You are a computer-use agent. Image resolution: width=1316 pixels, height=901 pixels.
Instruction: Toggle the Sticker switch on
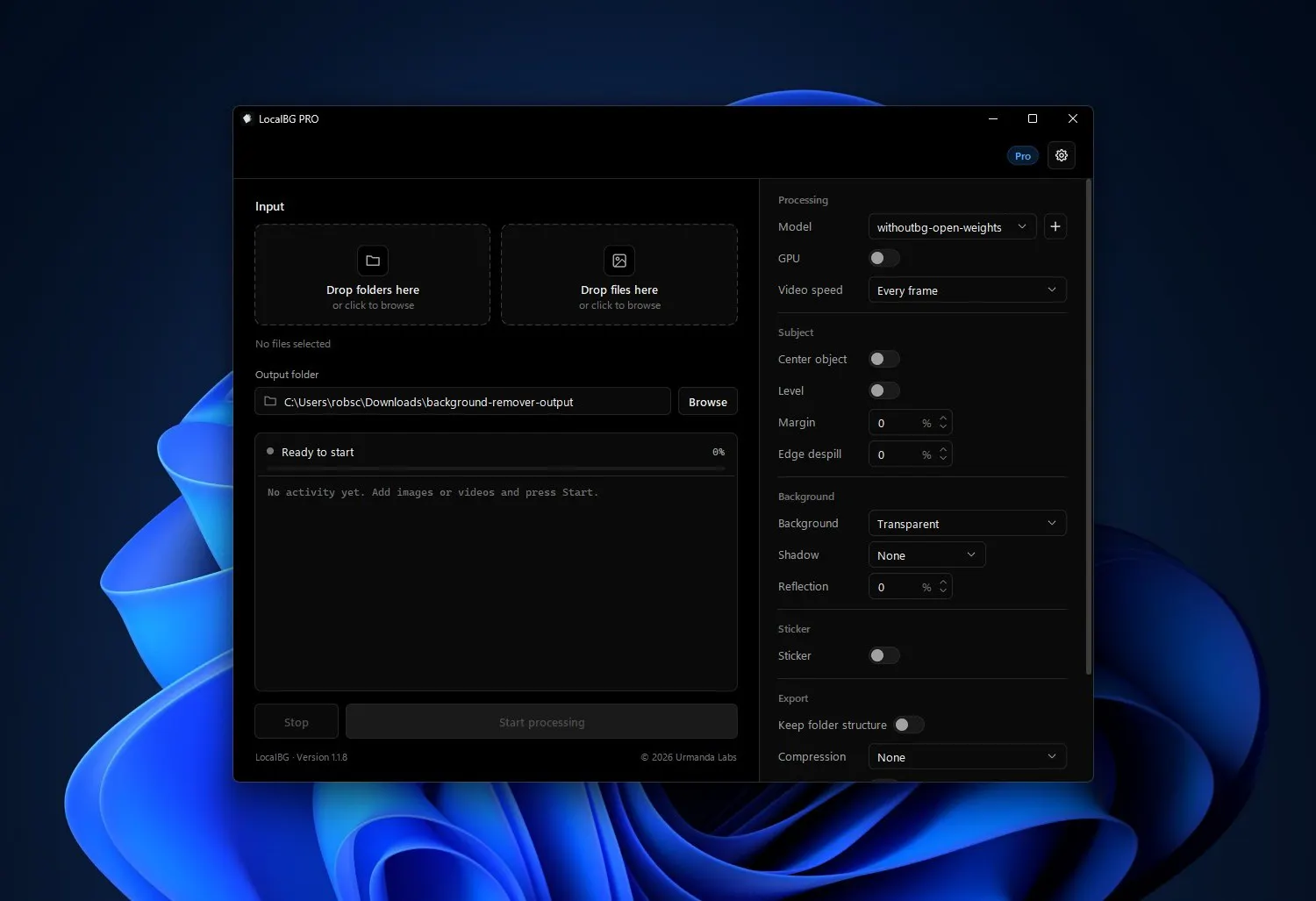(x=884, y=655)
